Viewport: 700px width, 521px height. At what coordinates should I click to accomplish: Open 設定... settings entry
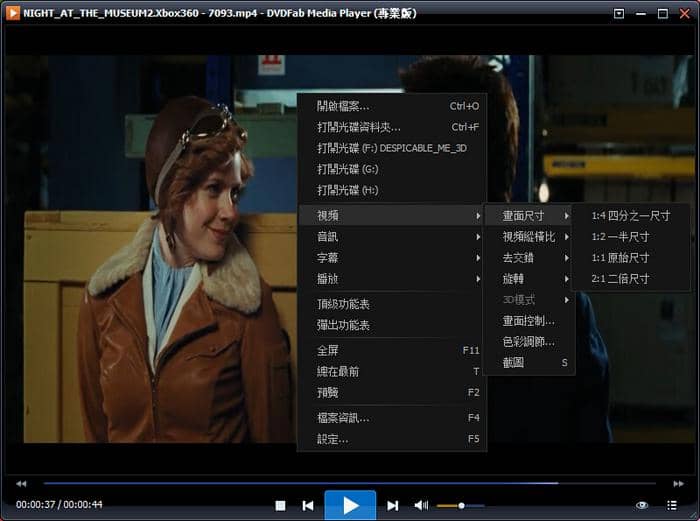[392, 439]
